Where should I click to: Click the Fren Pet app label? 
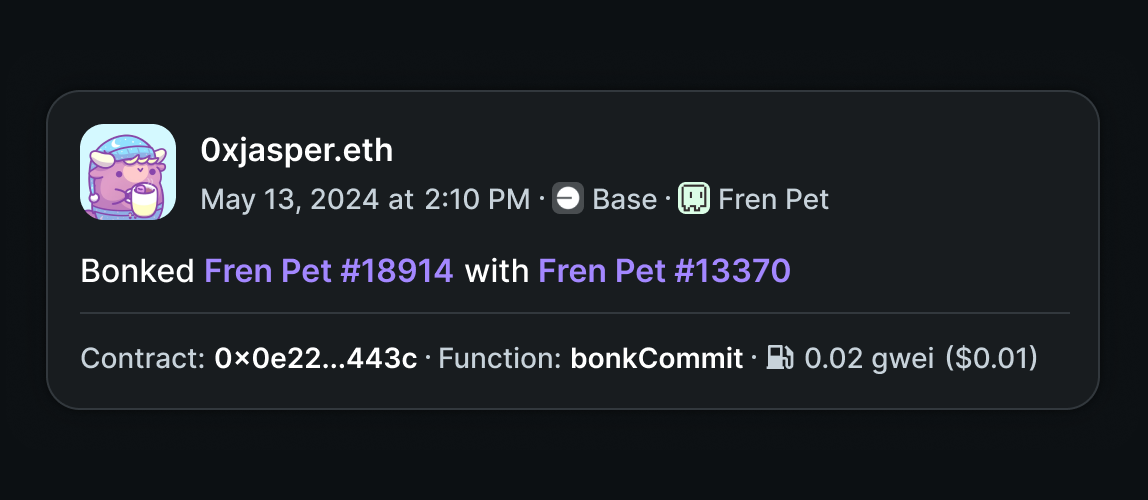[x=774, y=199]
